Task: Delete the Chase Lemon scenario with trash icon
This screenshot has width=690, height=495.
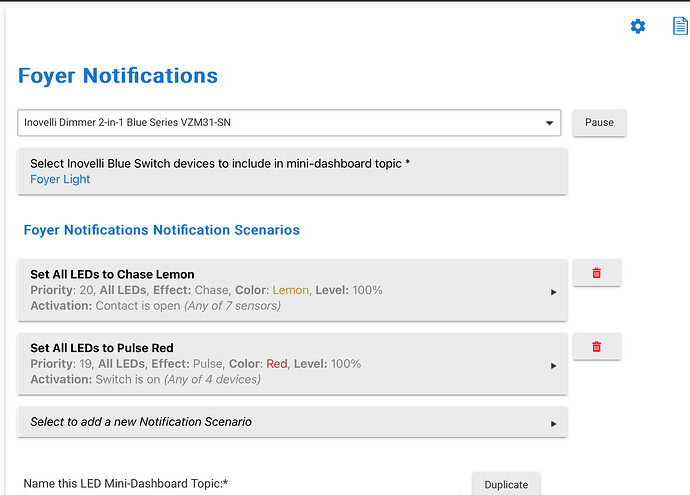Action: (x=596, y=273)
